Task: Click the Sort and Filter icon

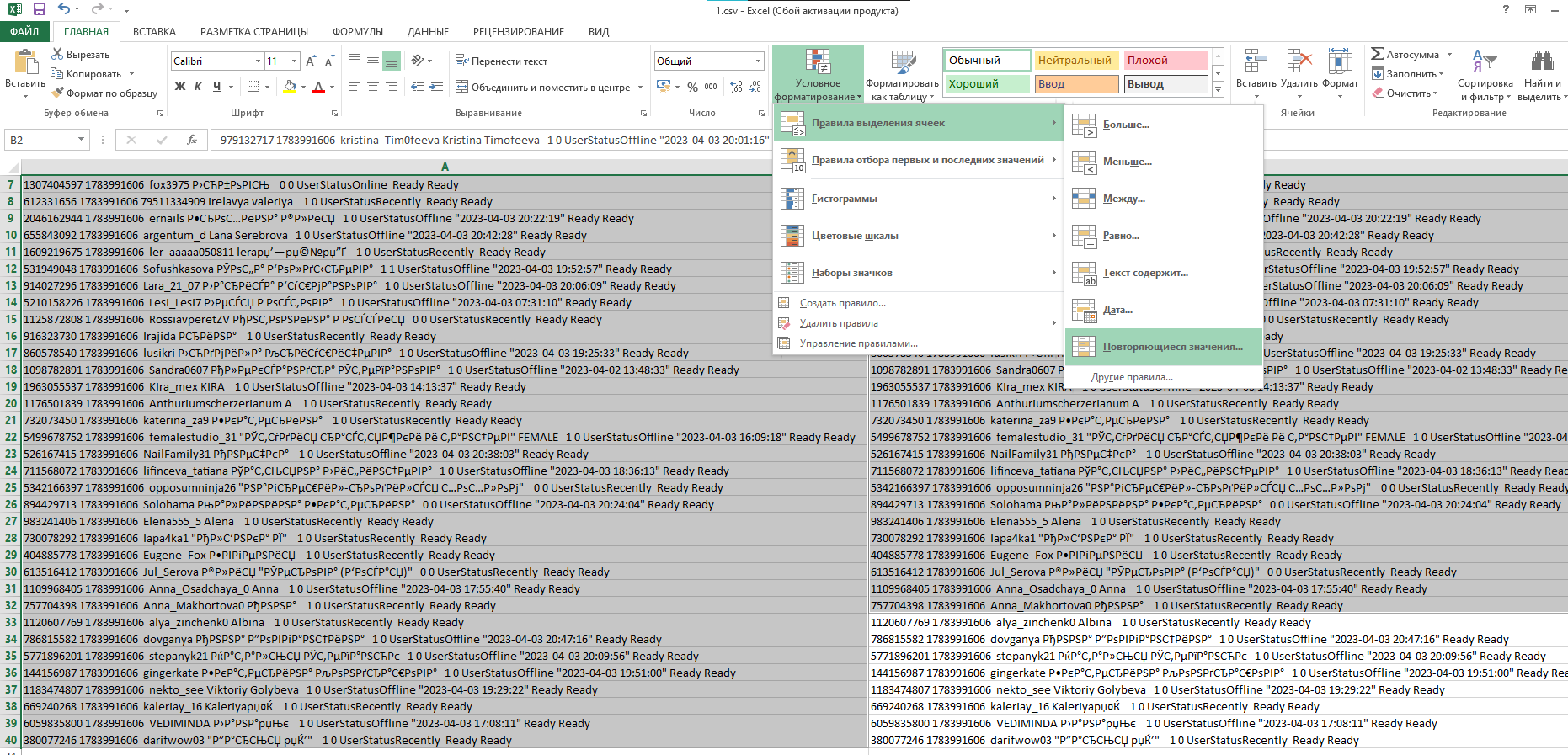Action: (x=1485, y=63)
